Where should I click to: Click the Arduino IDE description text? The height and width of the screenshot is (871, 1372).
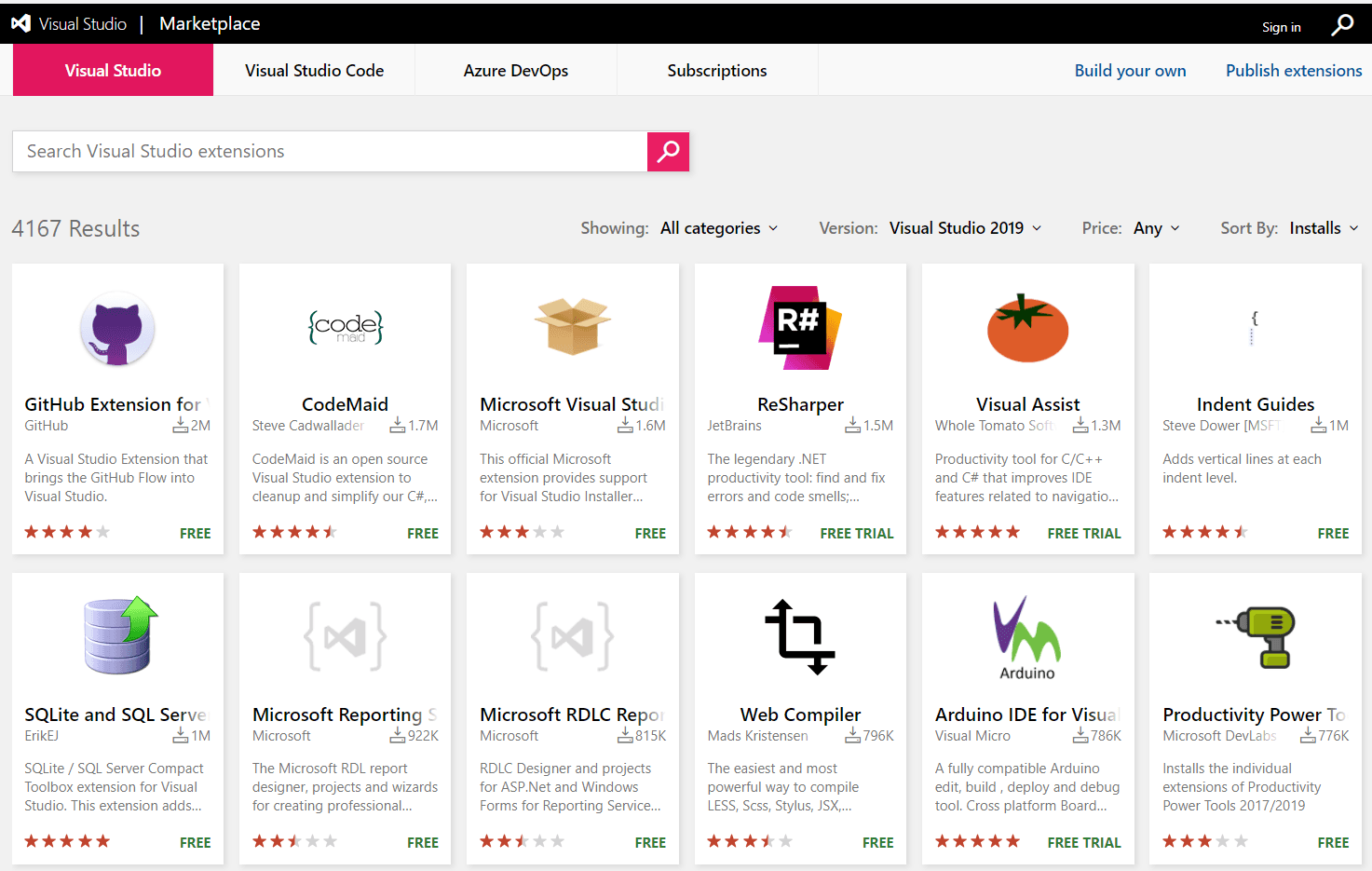(x=1027, y=787)
